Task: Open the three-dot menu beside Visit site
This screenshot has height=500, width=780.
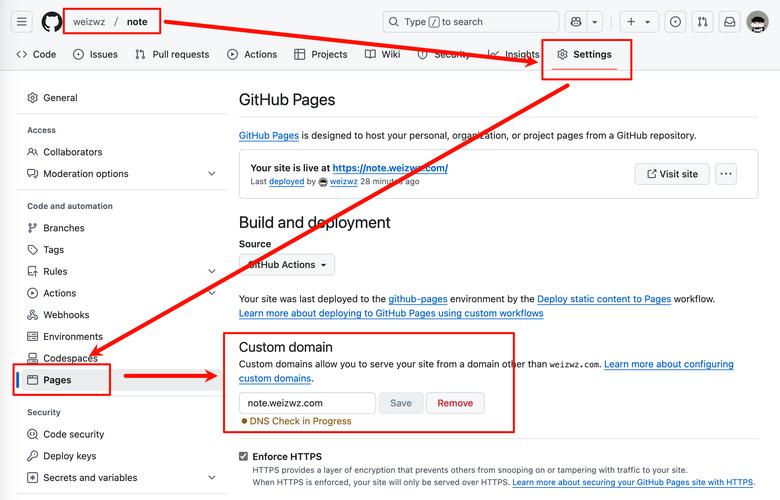Action: coord(726,174)
